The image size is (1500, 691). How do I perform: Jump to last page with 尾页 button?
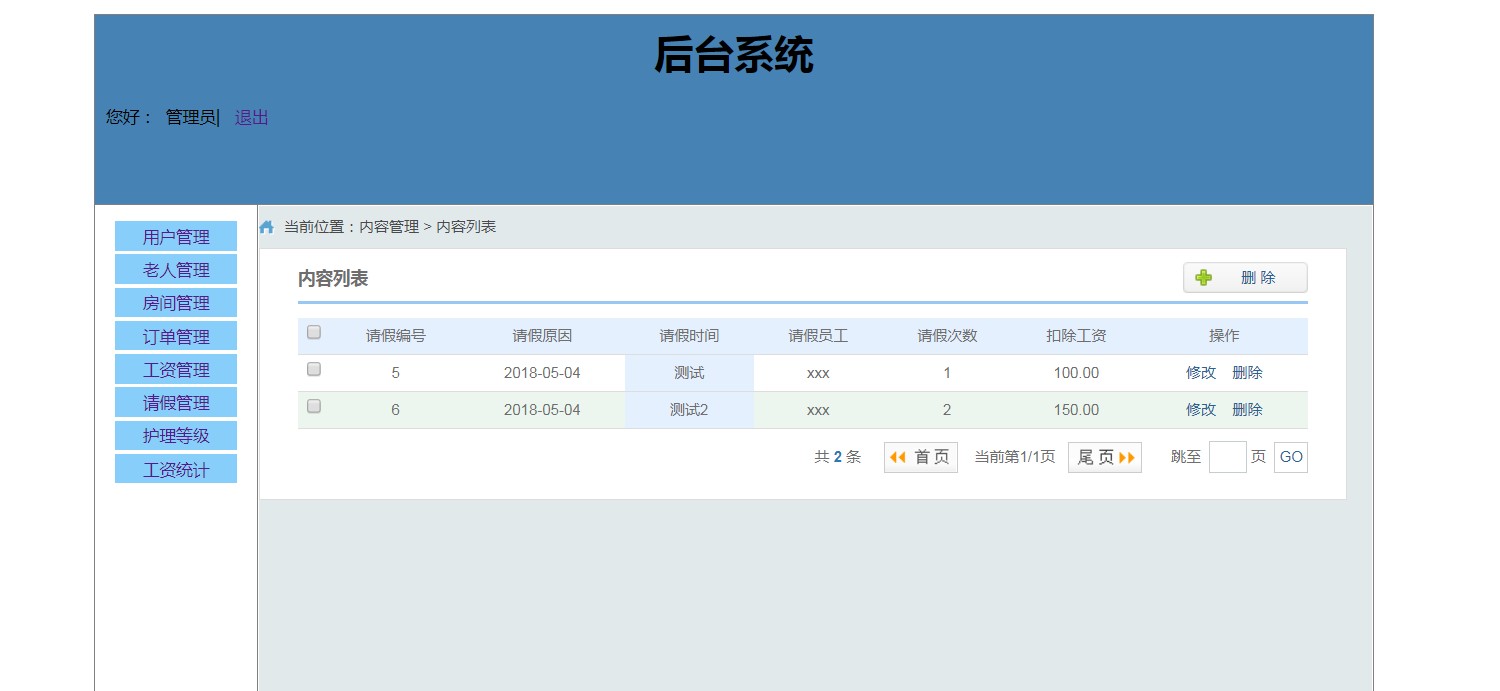1104,457
